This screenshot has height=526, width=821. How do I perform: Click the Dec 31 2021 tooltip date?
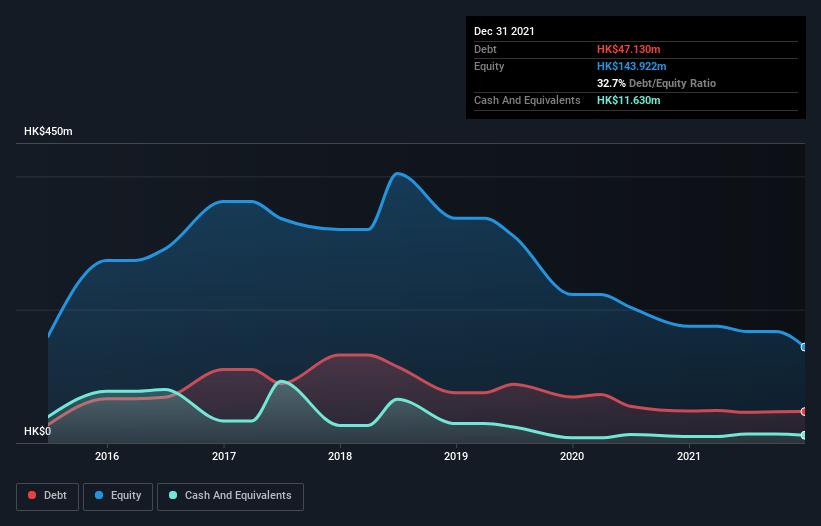[x=504, y=31]
